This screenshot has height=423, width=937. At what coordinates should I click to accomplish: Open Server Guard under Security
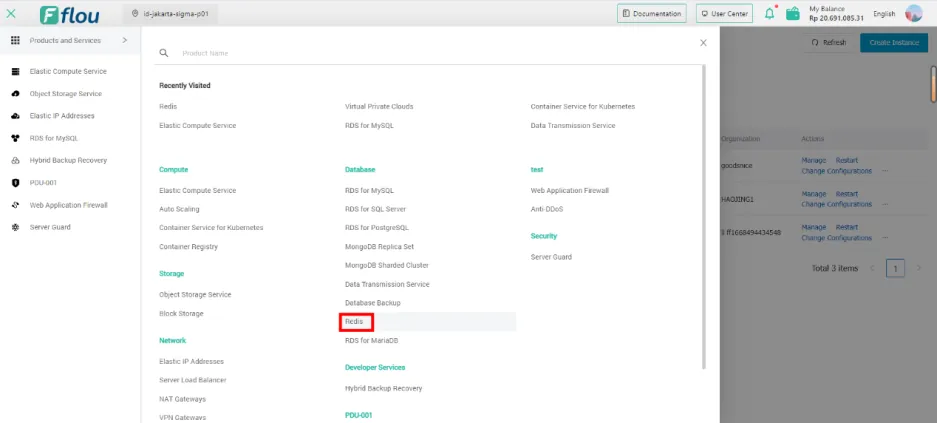tap(551, 257)
